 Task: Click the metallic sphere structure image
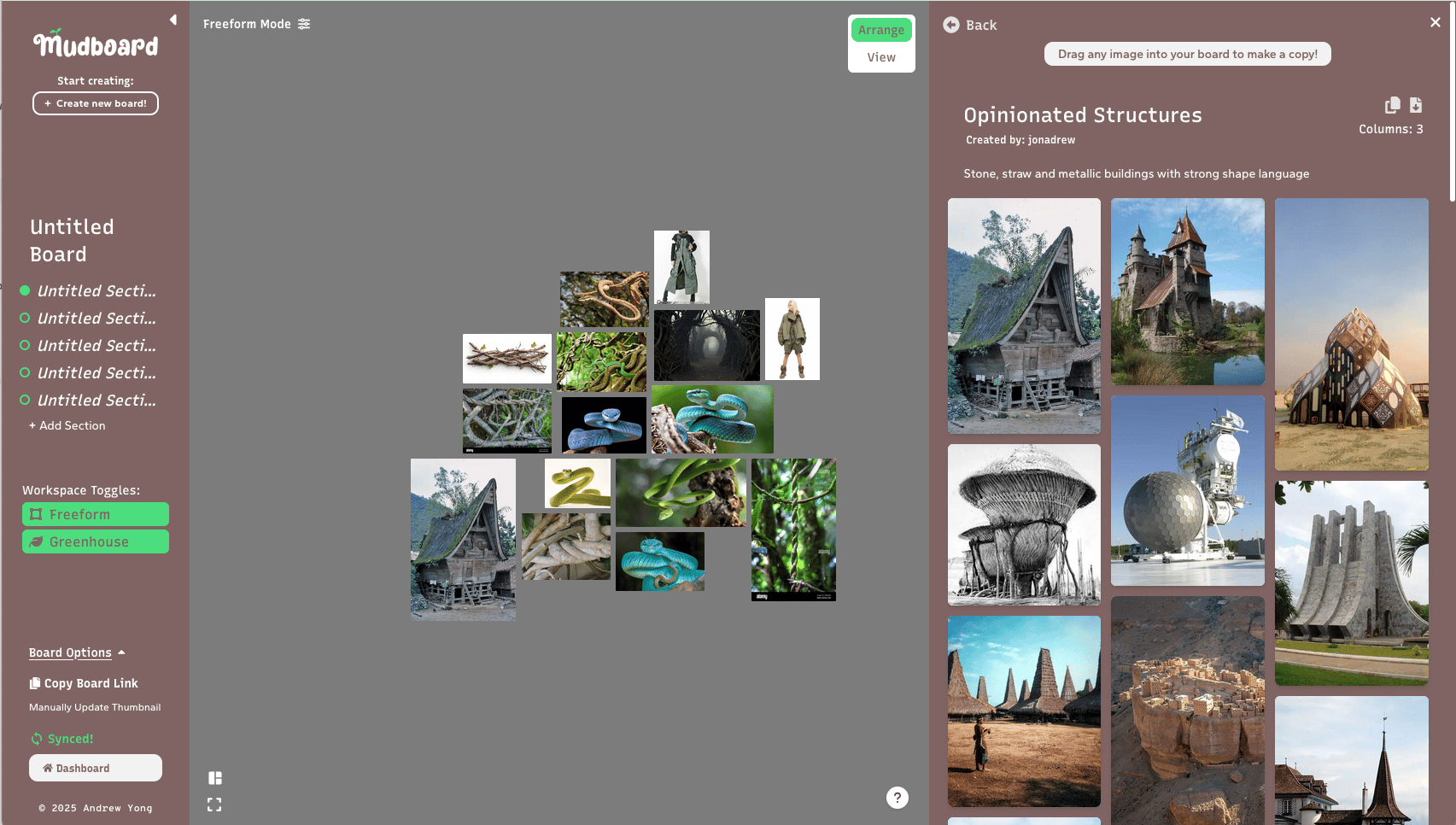click(x=1188, y=490)
